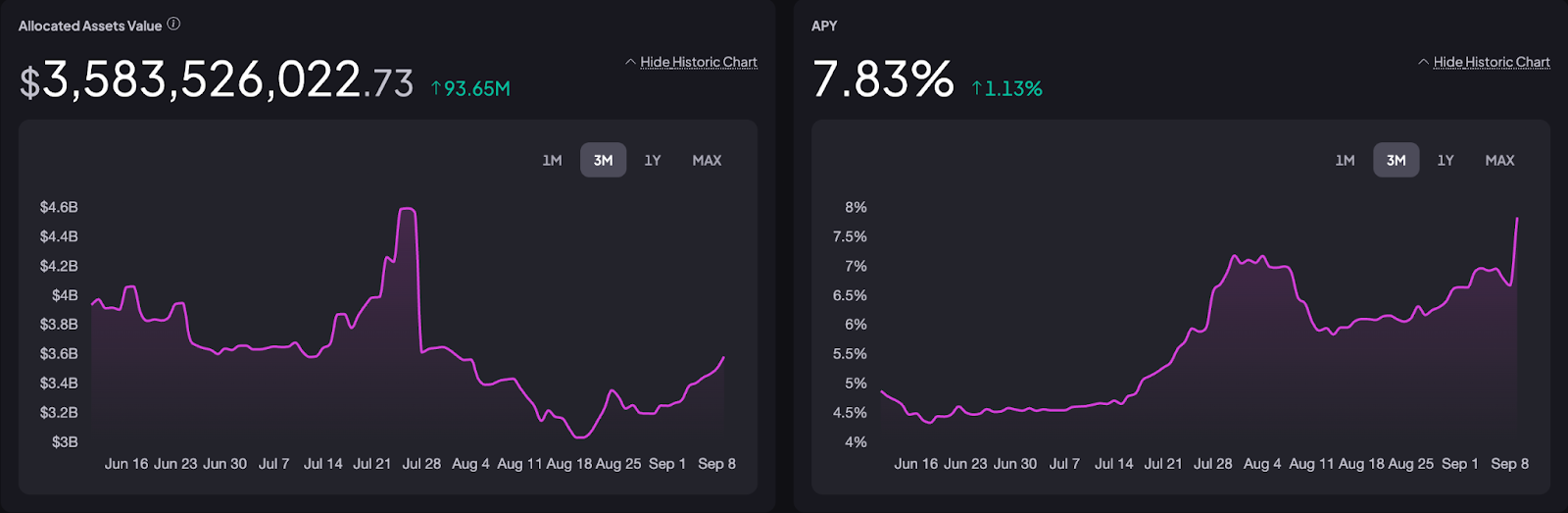Click assets chart line low near Aug 18
The image size is (1568, 513).
tap(581, 436)
